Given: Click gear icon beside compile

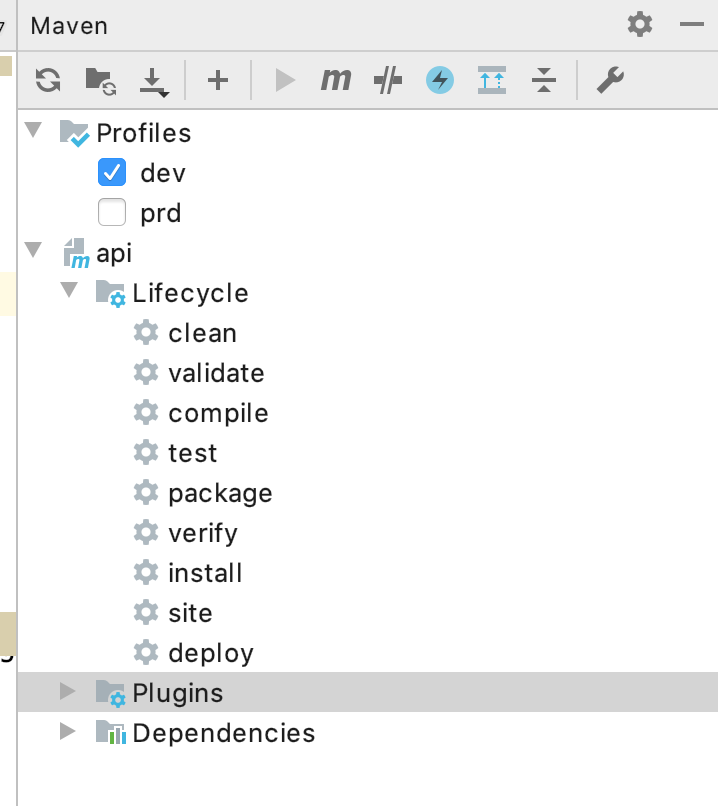Looking at the screenshot, I should tap(146, 412).
